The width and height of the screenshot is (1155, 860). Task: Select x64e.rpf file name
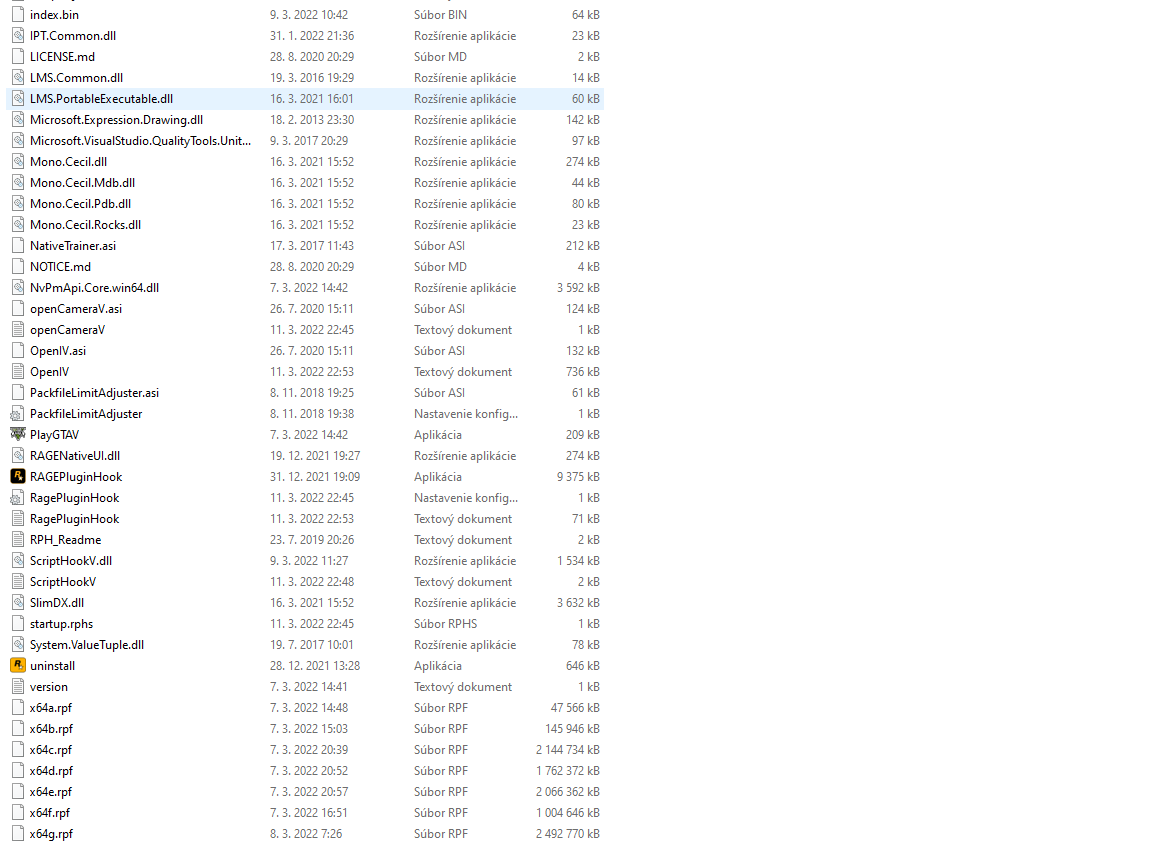[51, 792]
